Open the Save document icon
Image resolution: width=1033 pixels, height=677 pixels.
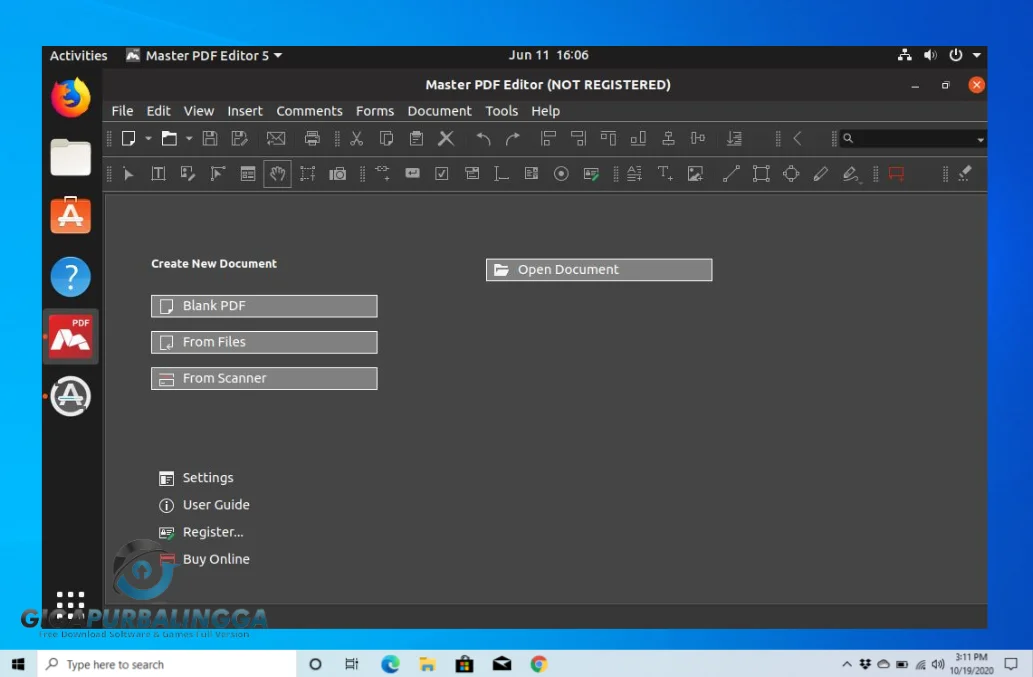[x=208, y=138]
